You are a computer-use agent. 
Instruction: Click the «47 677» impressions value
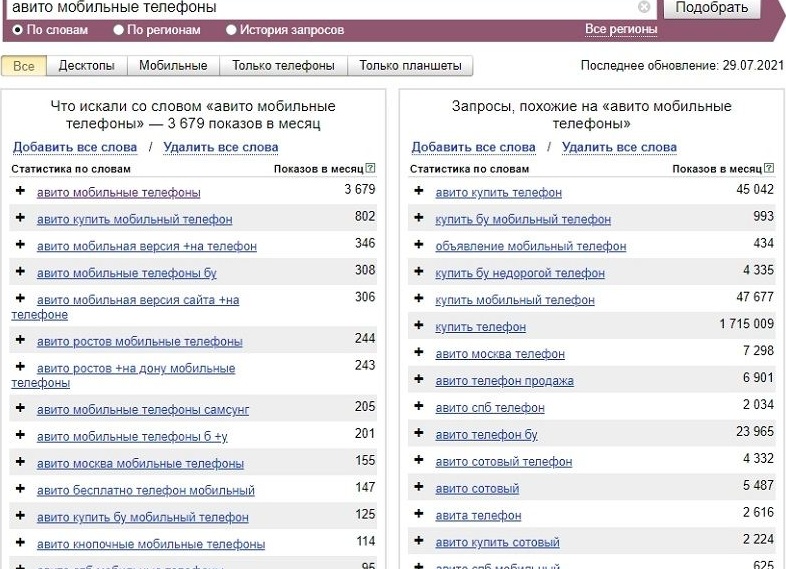[x=755, y=297]
